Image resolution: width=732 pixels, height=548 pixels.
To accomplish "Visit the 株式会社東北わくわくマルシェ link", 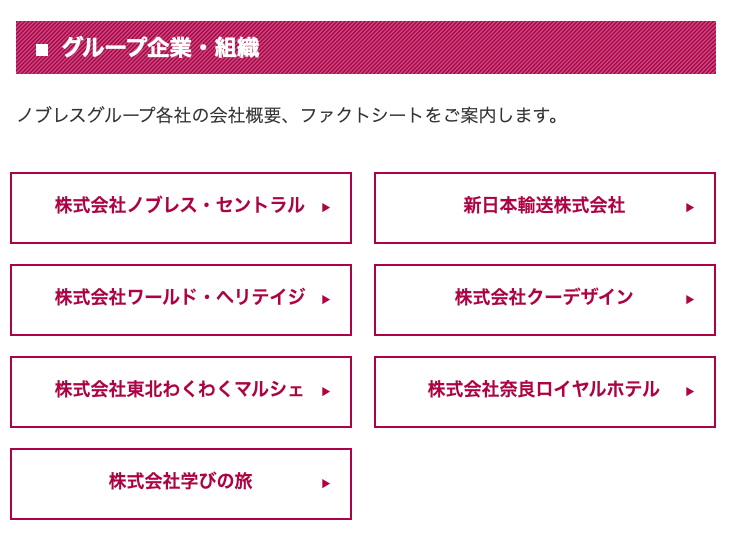I will [179, 390].
